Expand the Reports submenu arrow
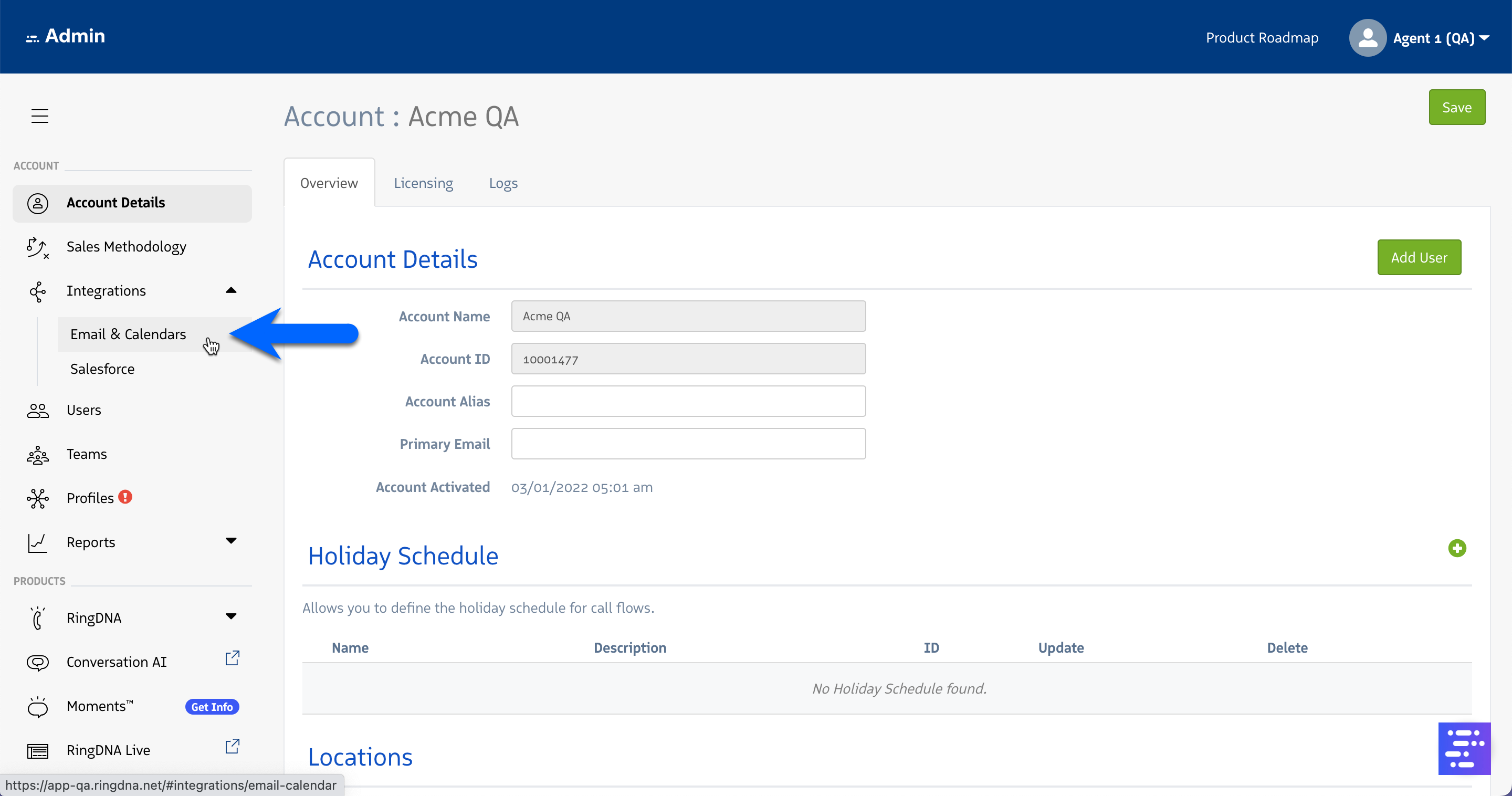The height and width of the screenshot is (796, 1512). pyautogui.click(x=231, y=541)
